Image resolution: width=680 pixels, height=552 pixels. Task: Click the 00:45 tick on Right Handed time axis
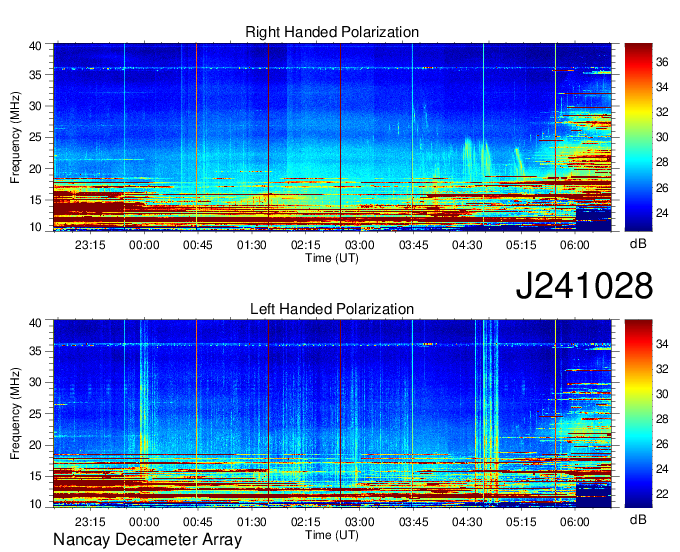tap(198, 245)
